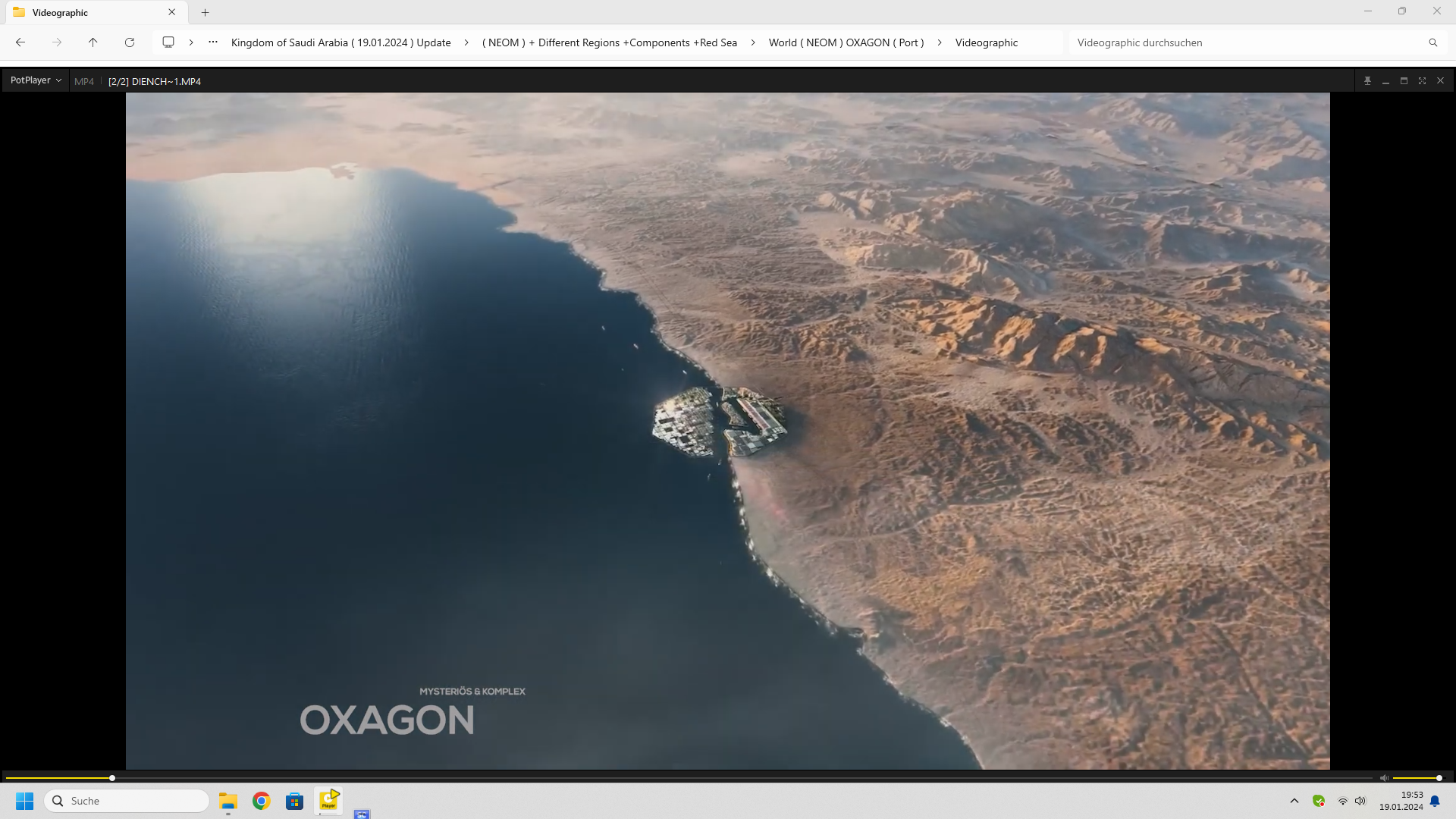Viewport: 1456px width, 819px height.
Task: Go back in File Explorer
Action: click(x=20, y=42)
